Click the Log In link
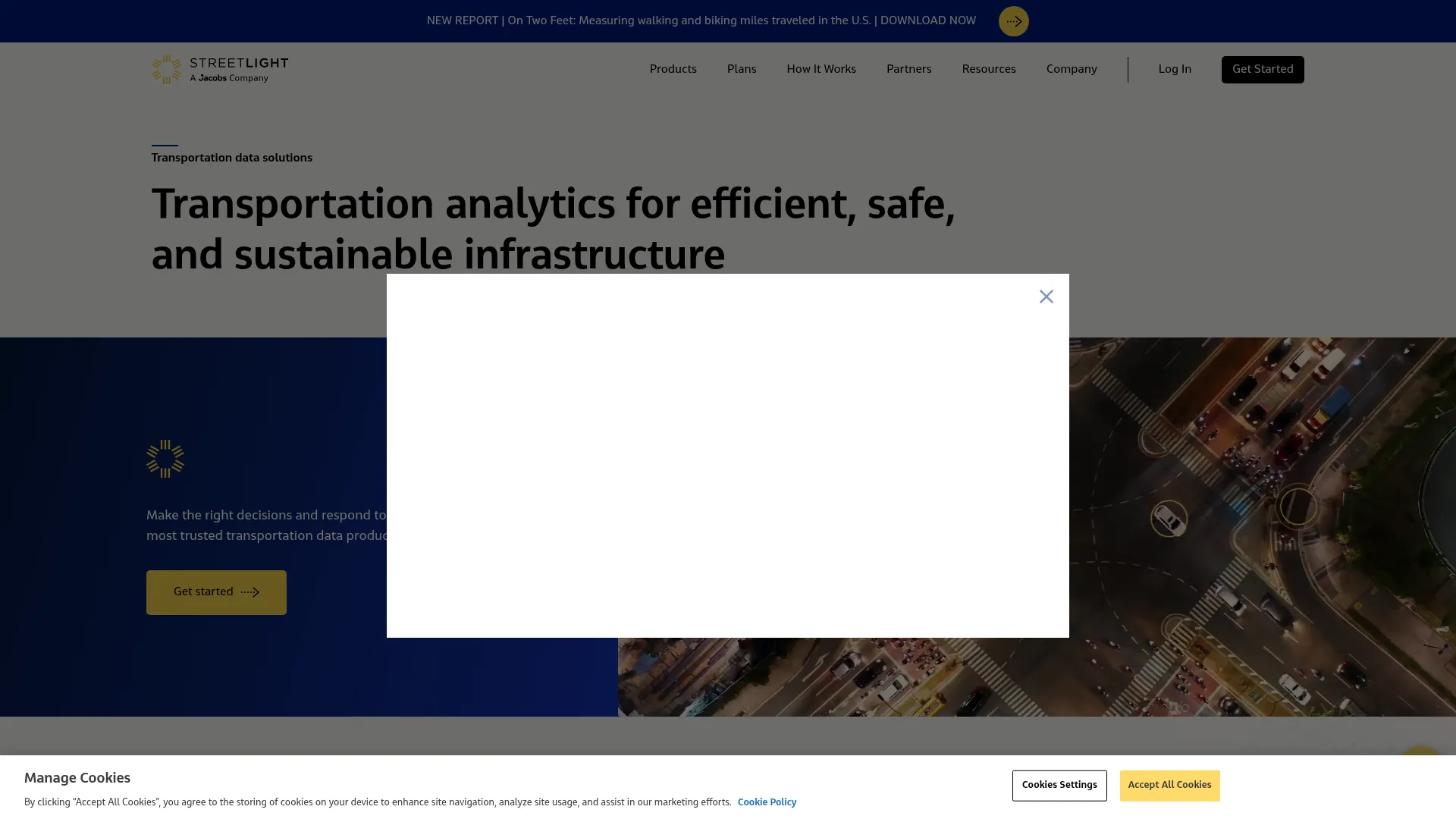This screenshot has width=1456, height=819. (x=1174, y=69)
